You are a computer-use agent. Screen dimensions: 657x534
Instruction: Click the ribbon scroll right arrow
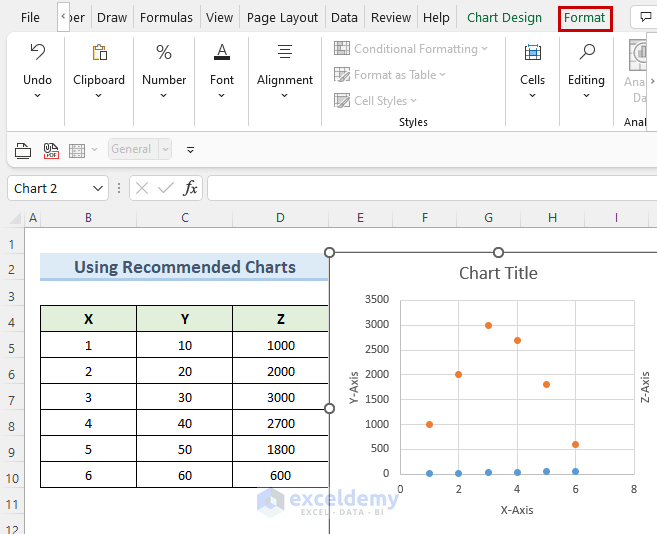652,81
